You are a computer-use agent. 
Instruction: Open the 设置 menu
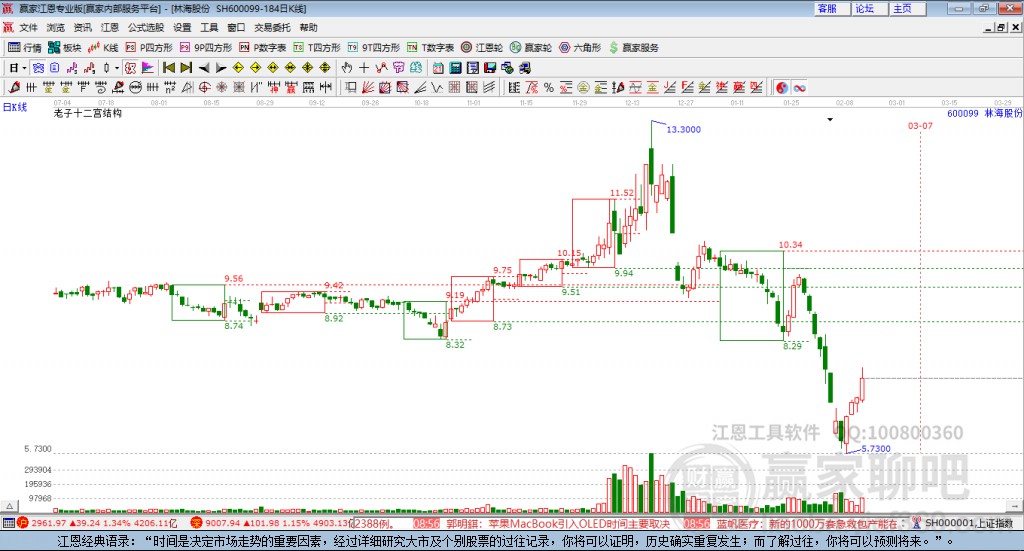tap(182, 27)
